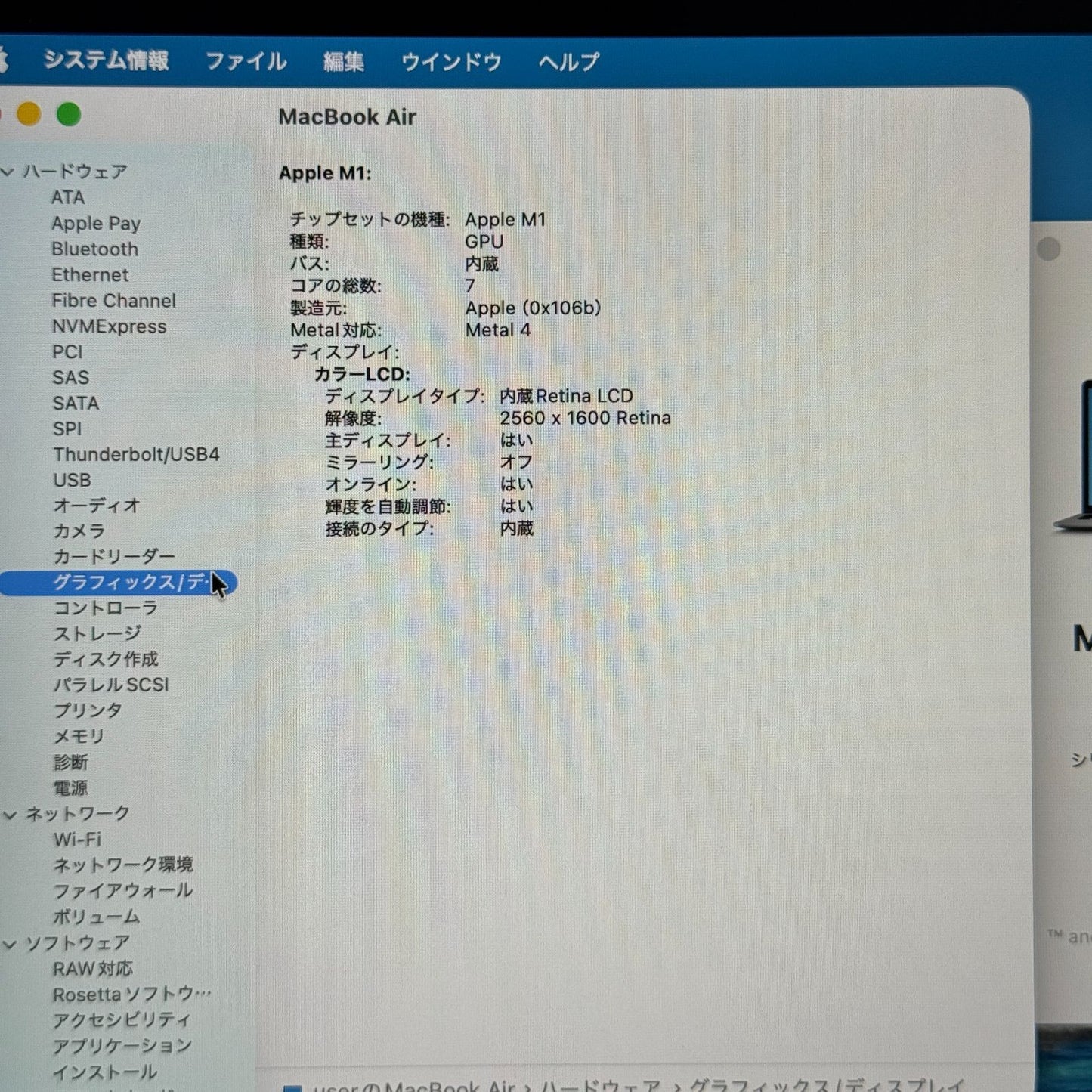This screenshot has height=1092, width=1092.
Task: Select PCI in the sidebar
Action: 67,352
